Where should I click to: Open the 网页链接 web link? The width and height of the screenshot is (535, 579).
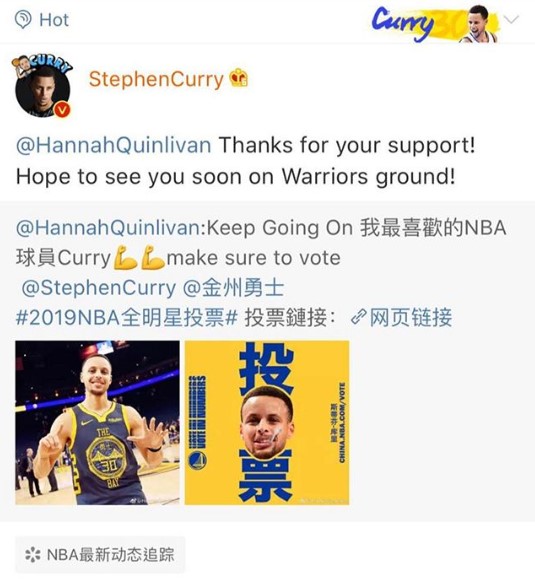[x=411, y=317]
